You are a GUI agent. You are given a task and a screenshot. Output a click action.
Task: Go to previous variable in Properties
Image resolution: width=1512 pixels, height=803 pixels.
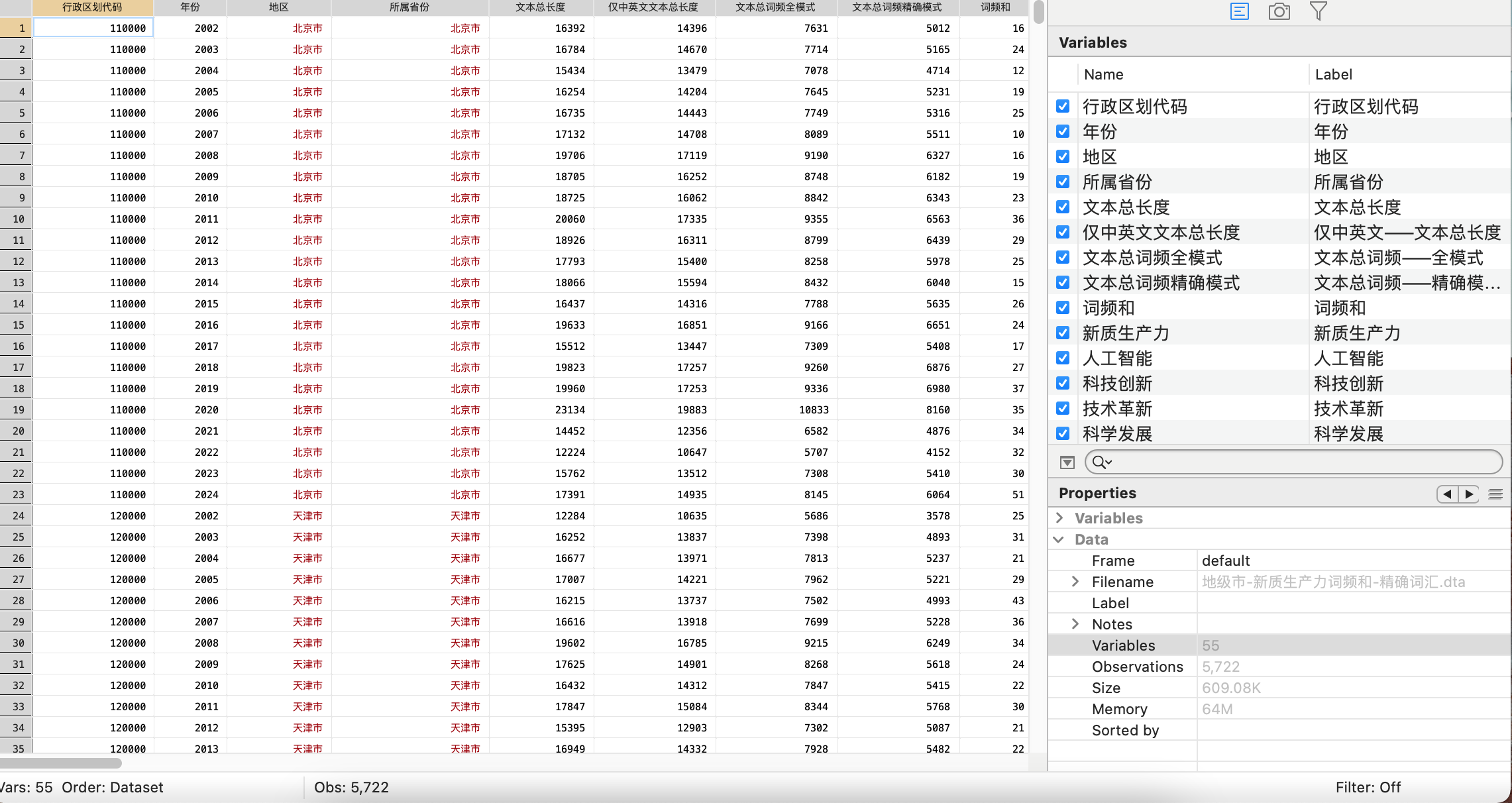[1447, 494]
